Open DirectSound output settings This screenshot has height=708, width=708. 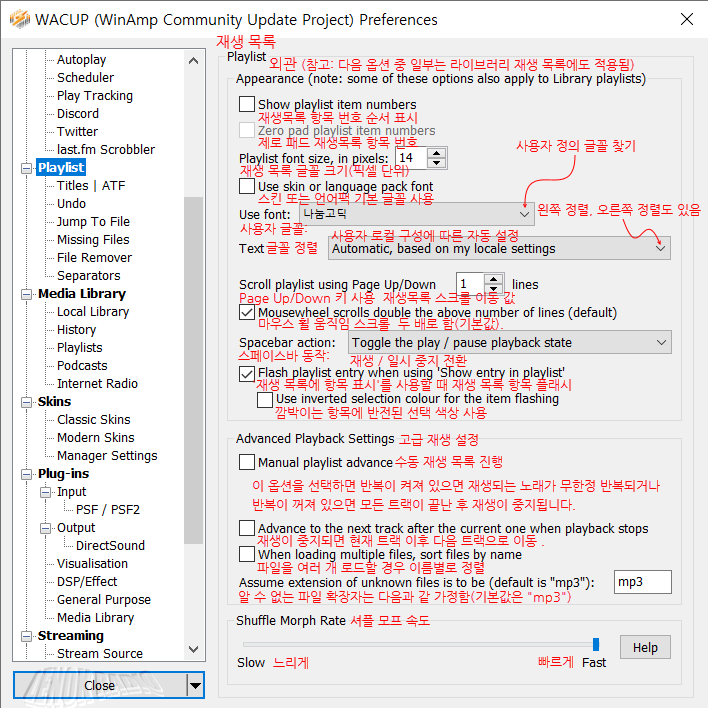tap(110, 546)
